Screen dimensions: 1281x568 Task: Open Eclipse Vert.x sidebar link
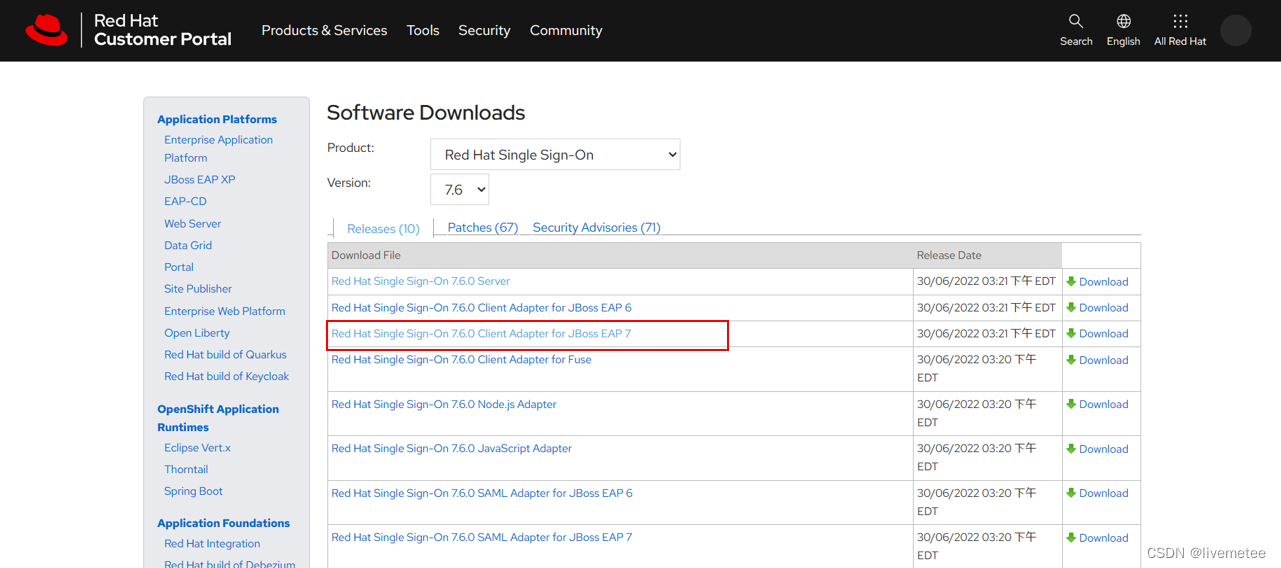197,448
